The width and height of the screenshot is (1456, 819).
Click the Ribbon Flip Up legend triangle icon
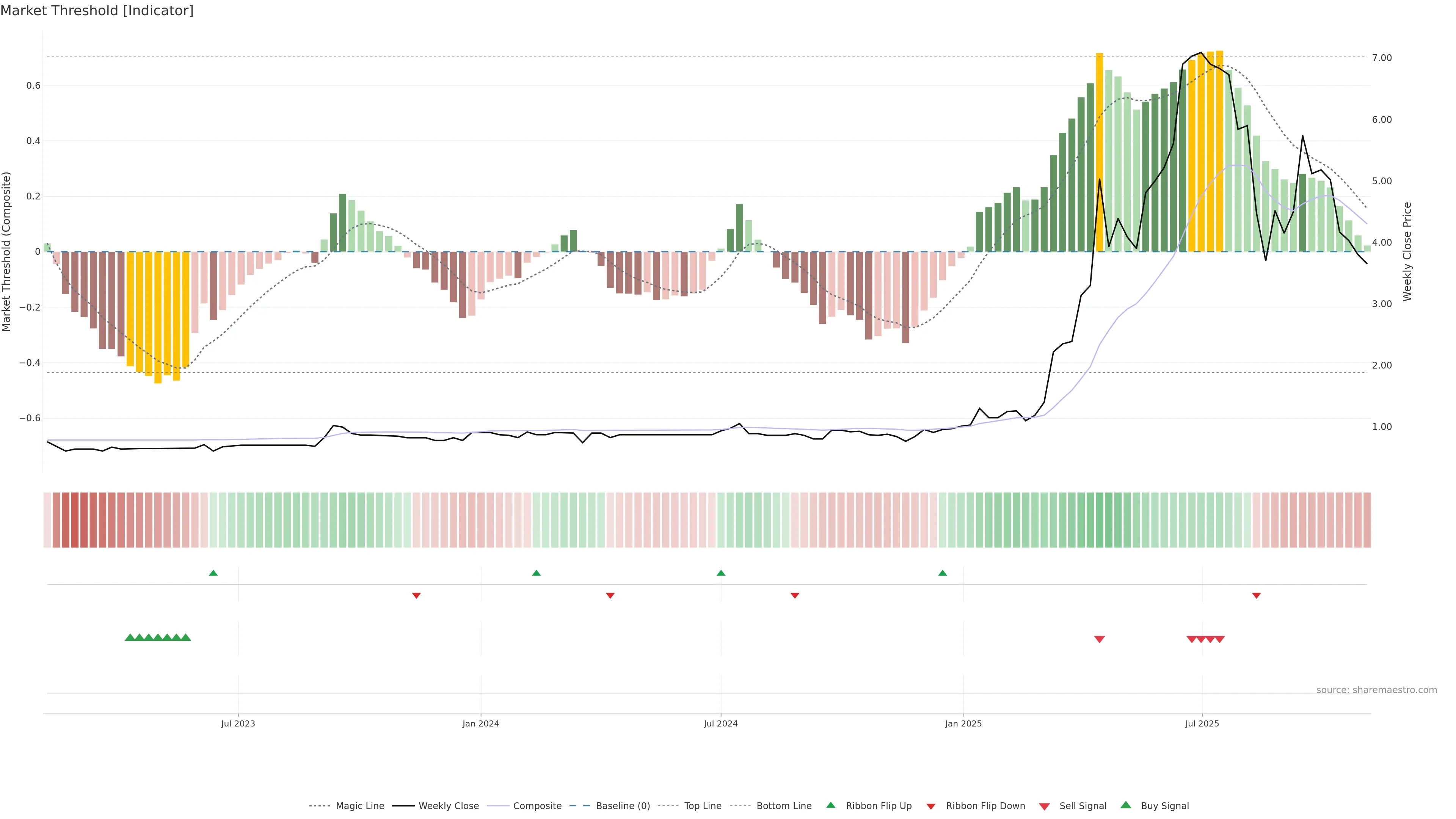[830, 805]
